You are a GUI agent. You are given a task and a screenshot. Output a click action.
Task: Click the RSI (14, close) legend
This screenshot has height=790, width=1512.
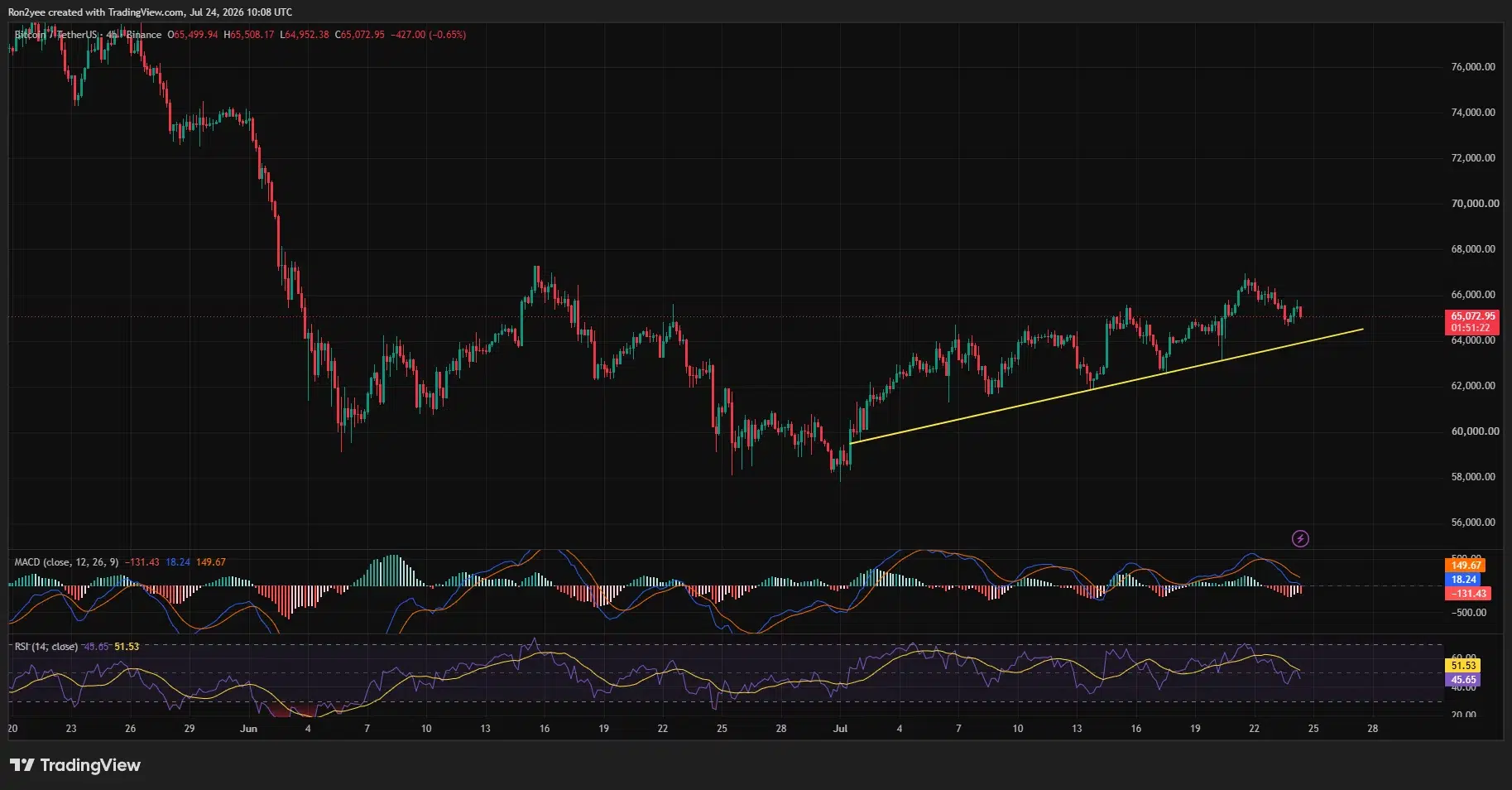tap(46, 647)
